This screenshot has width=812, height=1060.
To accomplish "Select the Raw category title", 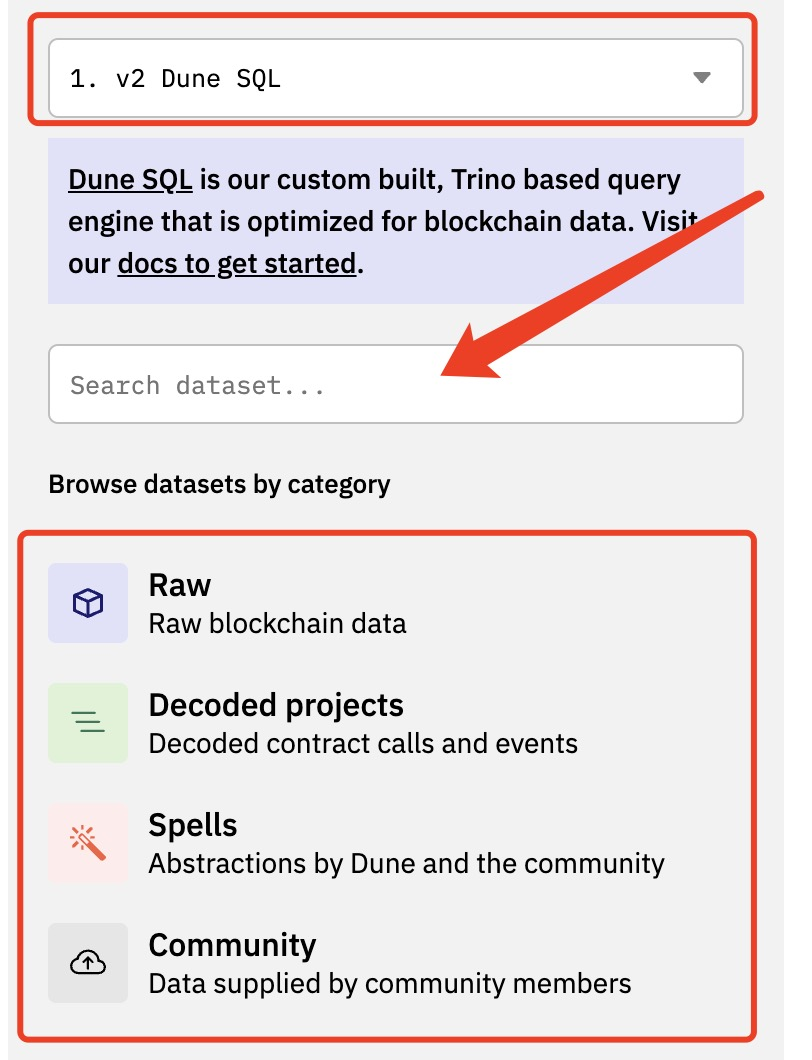I will click(x=180, y=585).
